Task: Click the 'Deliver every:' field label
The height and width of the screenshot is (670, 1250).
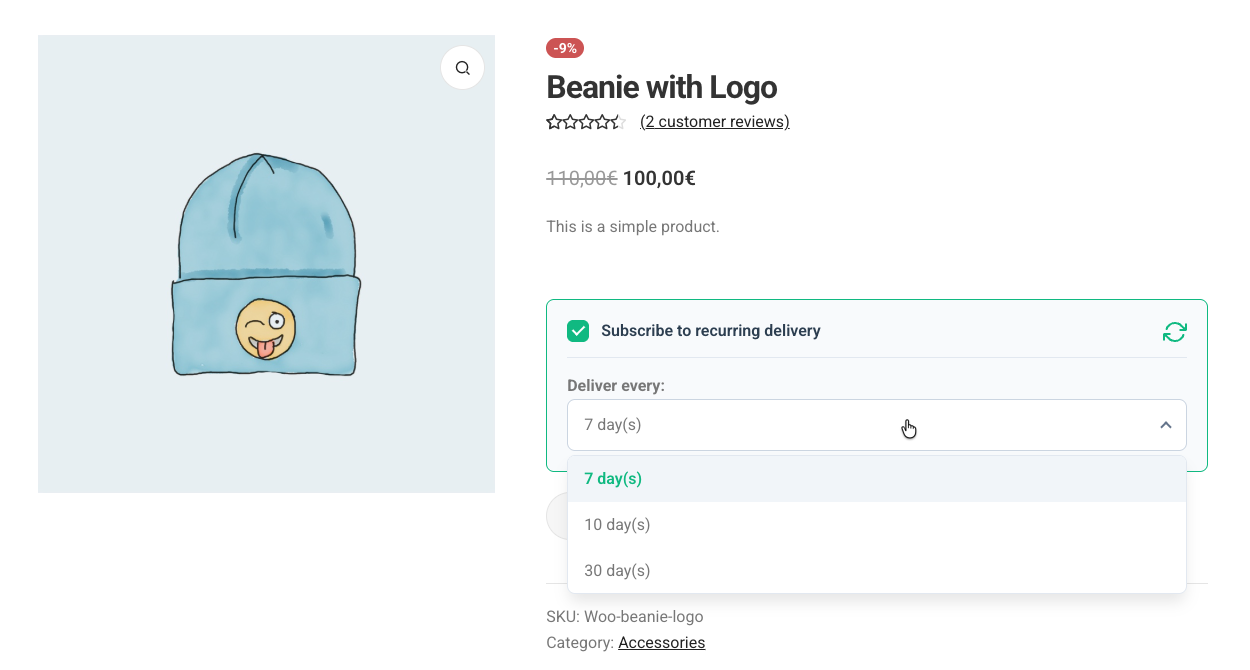Action: [x=615, y=386]
